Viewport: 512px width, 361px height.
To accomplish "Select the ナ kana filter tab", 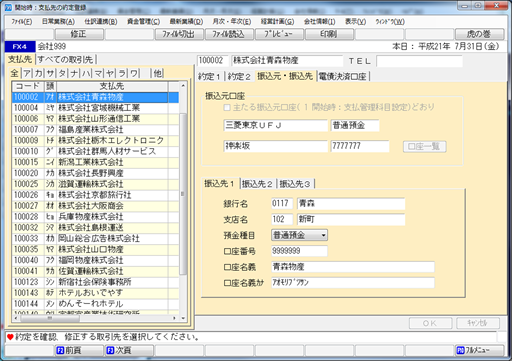I will click(x=74, y=73).
